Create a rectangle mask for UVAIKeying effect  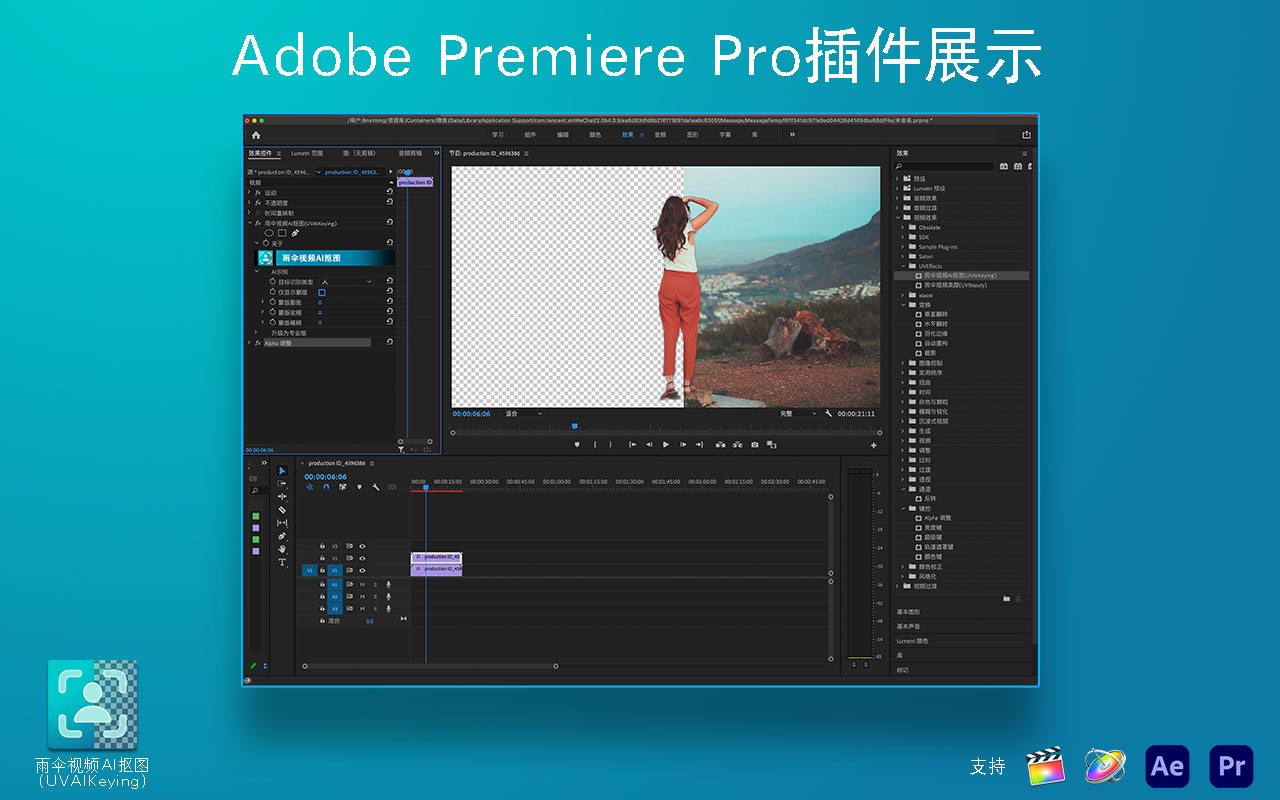(x=282, y=233)
